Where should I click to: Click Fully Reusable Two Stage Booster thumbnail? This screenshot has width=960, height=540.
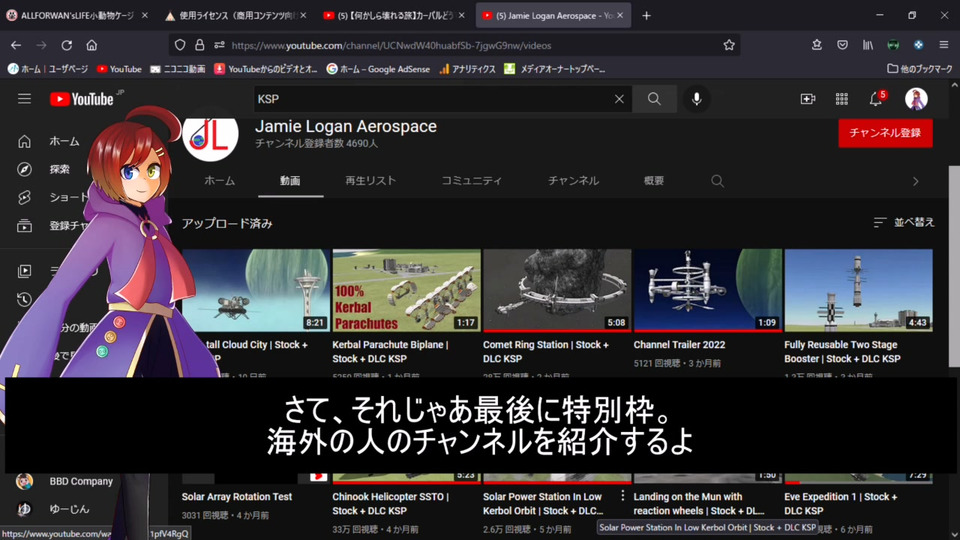pyautogui.click(x=858, y=290)
